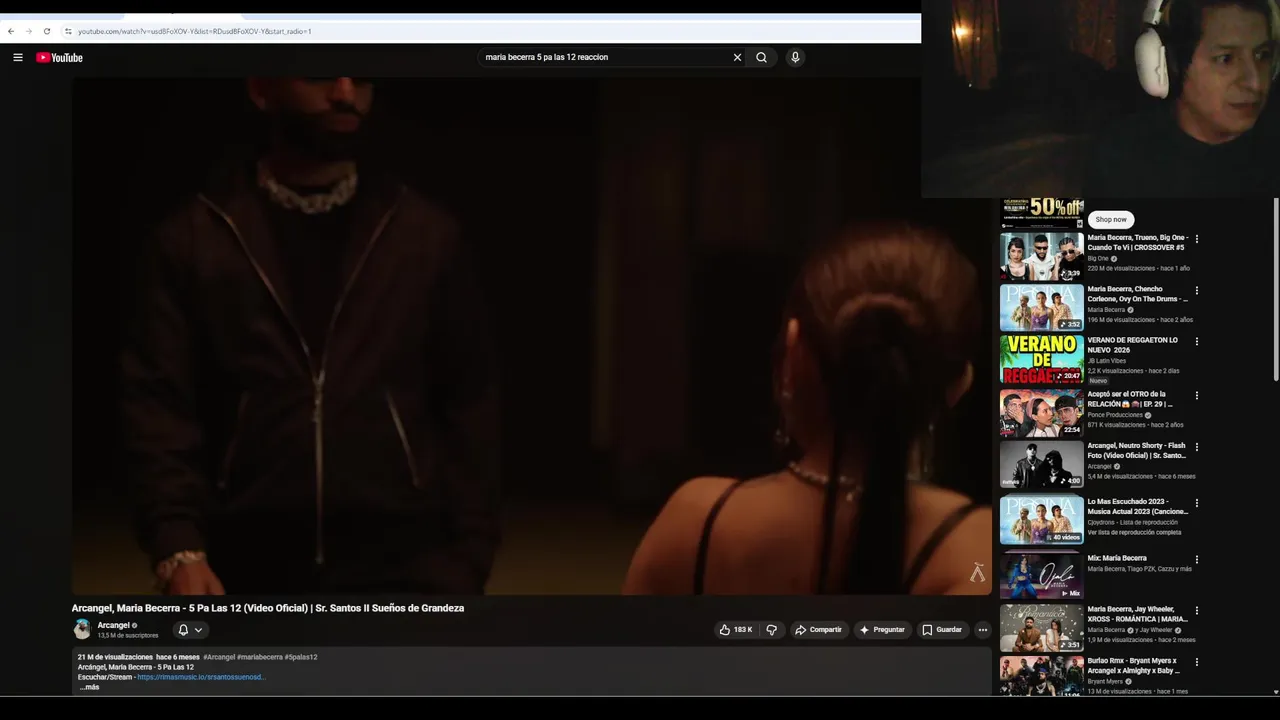Open options for Lo Mas Escuchado 2023
Image resolution: width=1280 pixels, height=720 pixels.
(1196, 503)
